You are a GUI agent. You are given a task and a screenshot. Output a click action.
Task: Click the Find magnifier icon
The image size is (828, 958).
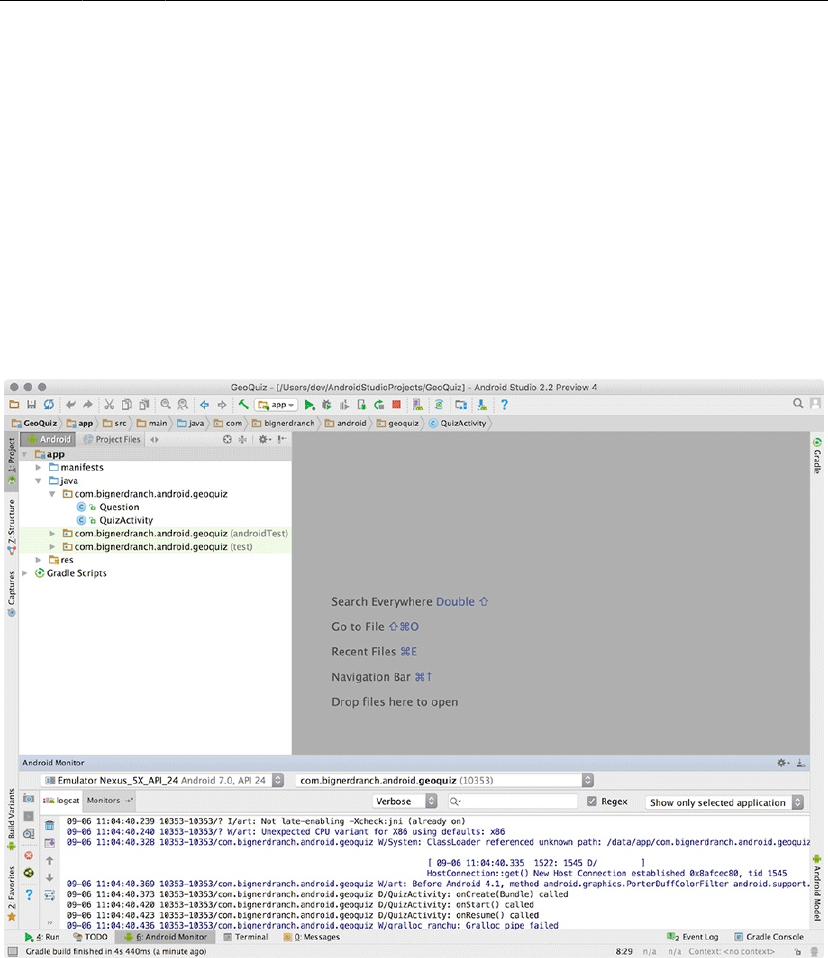point(165,404)
